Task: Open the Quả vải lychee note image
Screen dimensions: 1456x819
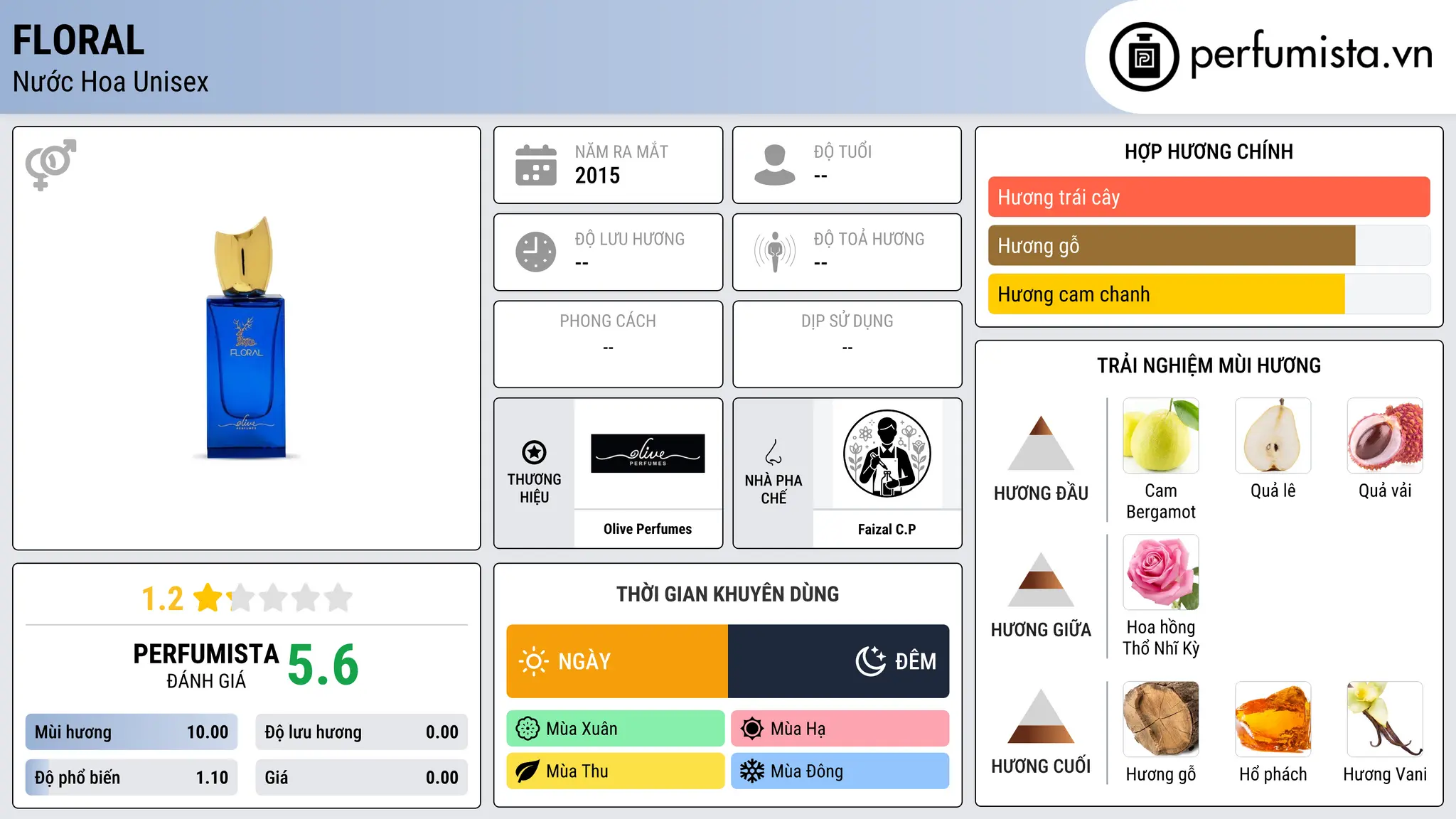Action: 1385,436
